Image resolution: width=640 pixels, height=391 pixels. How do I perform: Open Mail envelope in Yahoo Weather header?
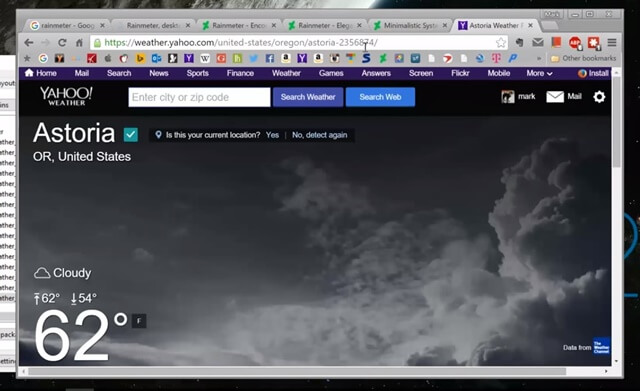[564, 97]
